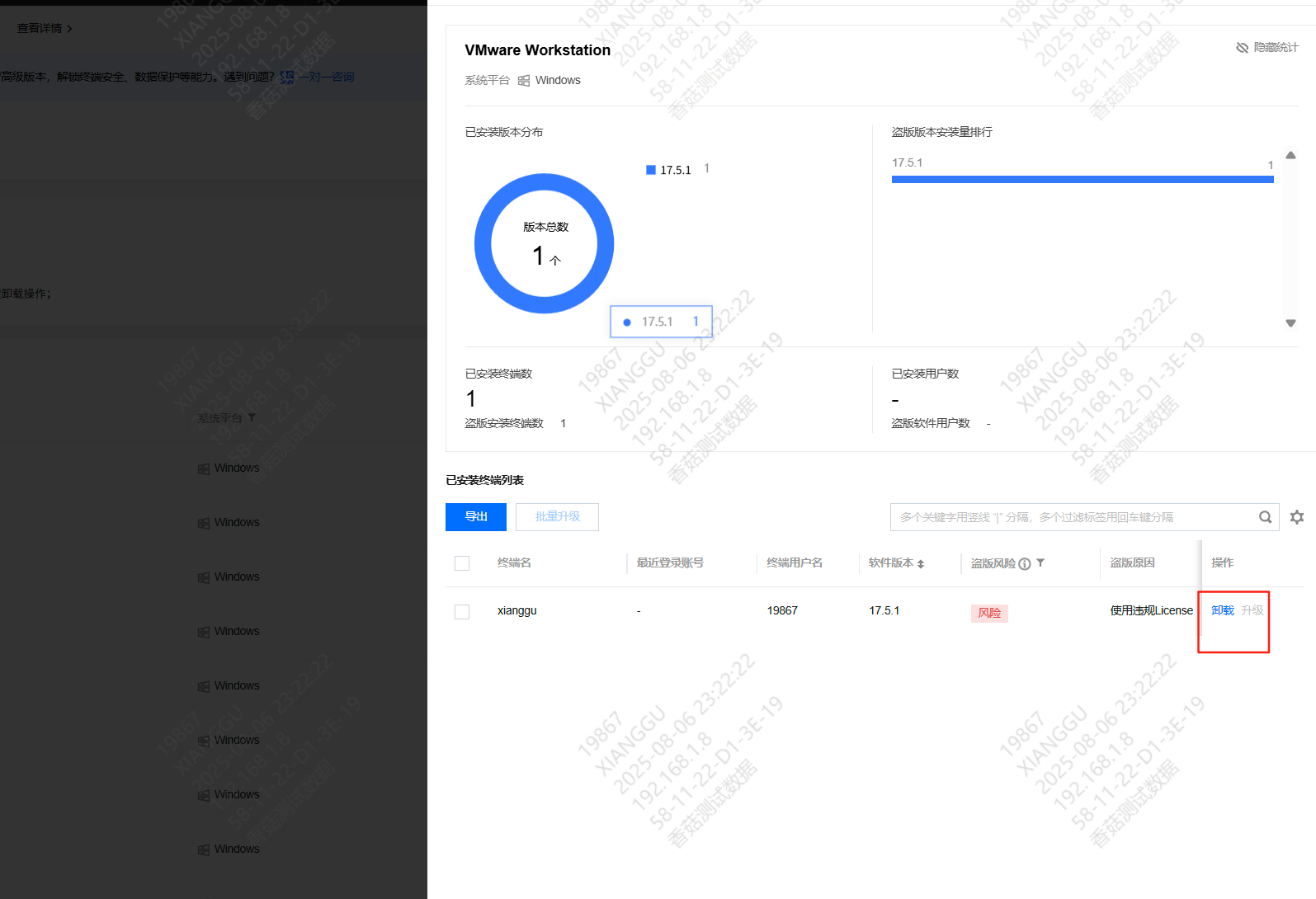The width and height of the screenshot is (1316, 899).
Task: Click the 使用违规License cell
Action: [x=1152, y=610]
